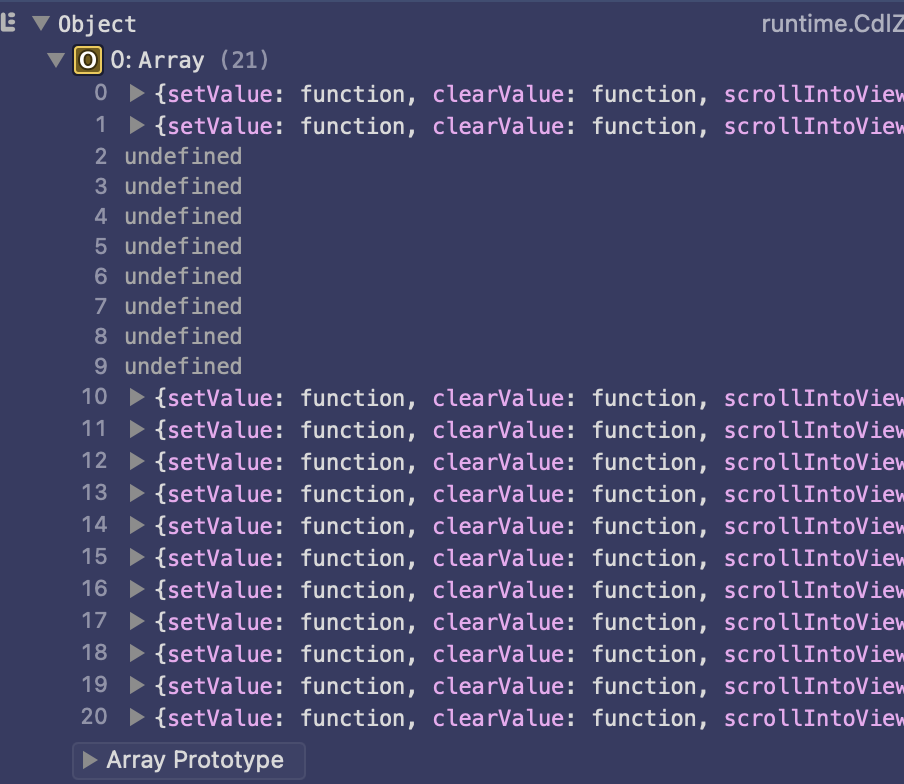Select the undefined value at index 9

click(183, 367)
